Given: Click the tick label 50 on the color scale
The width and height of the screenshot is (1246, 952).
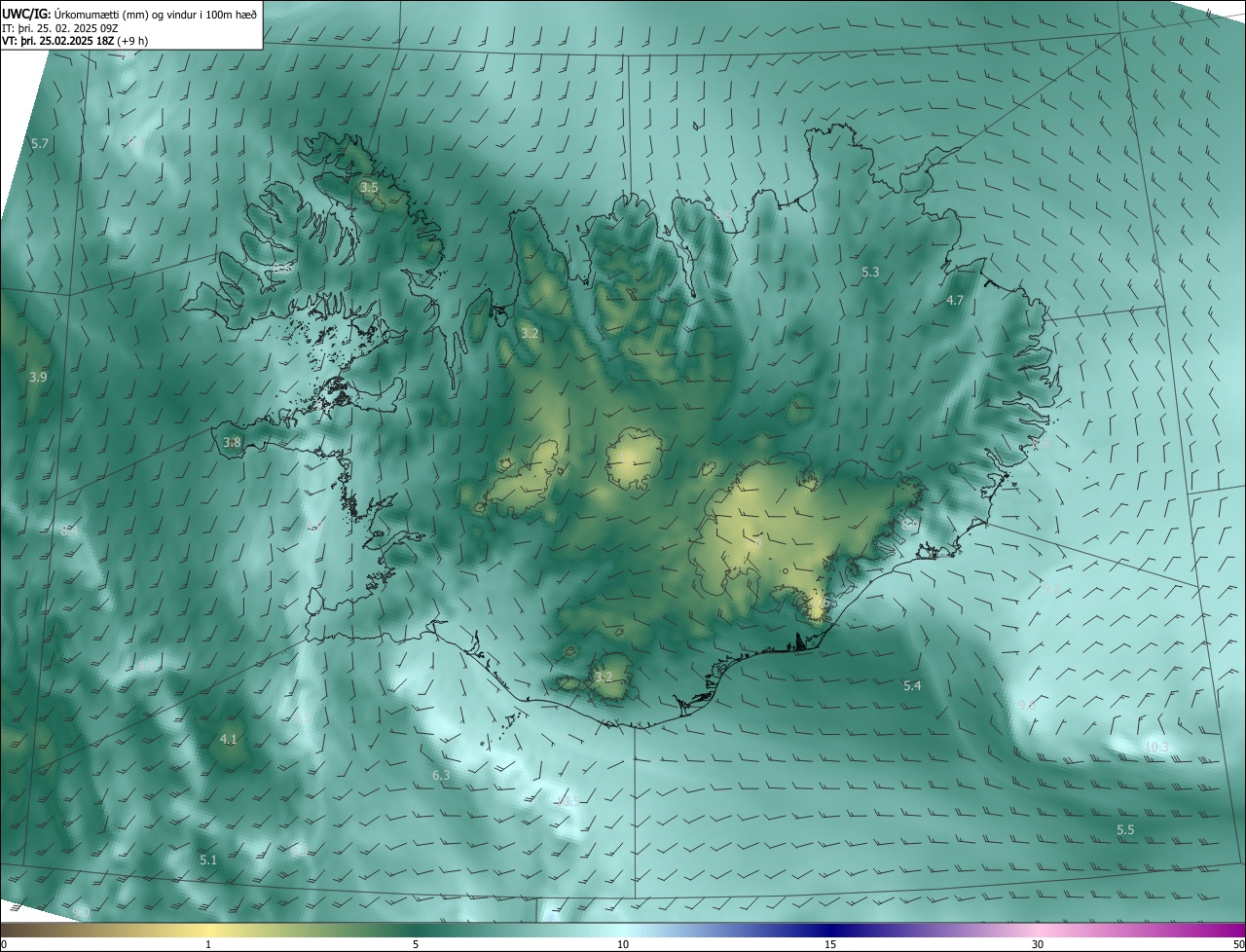Looking at the screenshot, I should tap(1238, 945).
